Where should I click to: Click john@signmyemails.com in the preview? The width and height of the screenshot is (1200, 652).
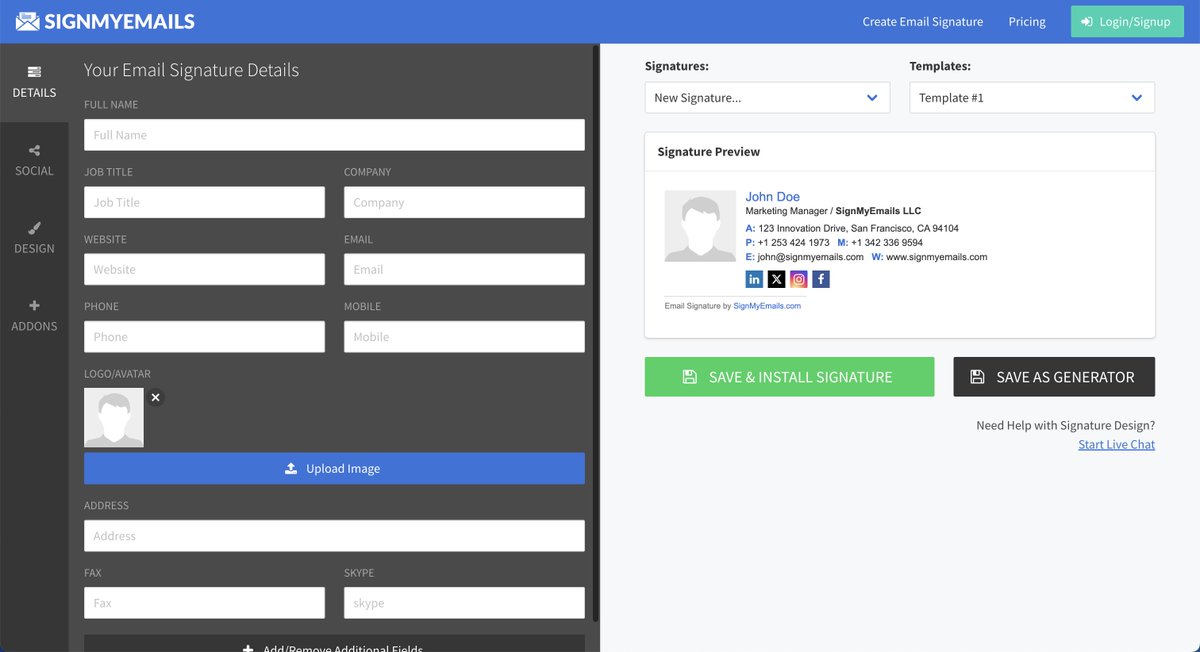810,257
